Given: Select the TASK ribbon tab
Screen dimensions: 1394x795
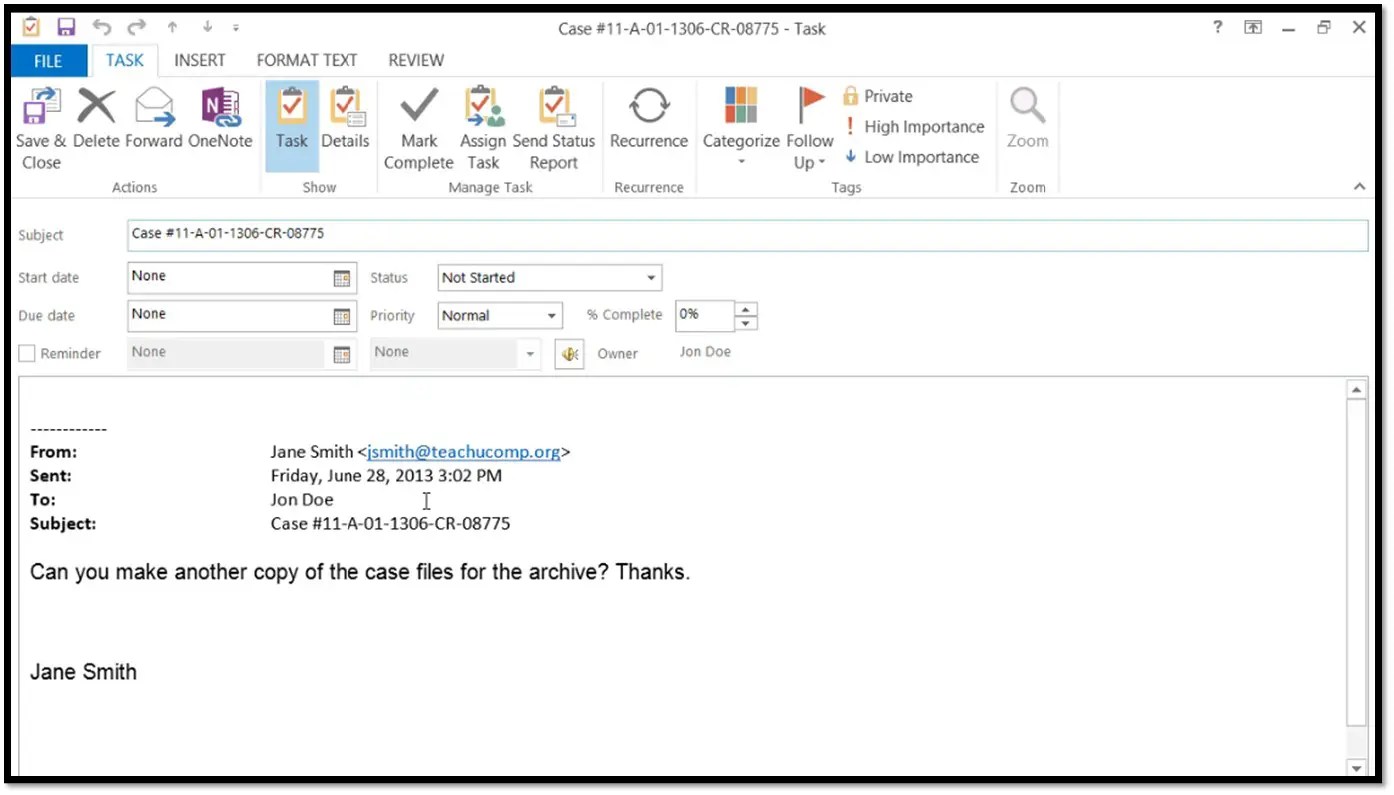Looking at the screenshot, I should click(x=125, y=60).
